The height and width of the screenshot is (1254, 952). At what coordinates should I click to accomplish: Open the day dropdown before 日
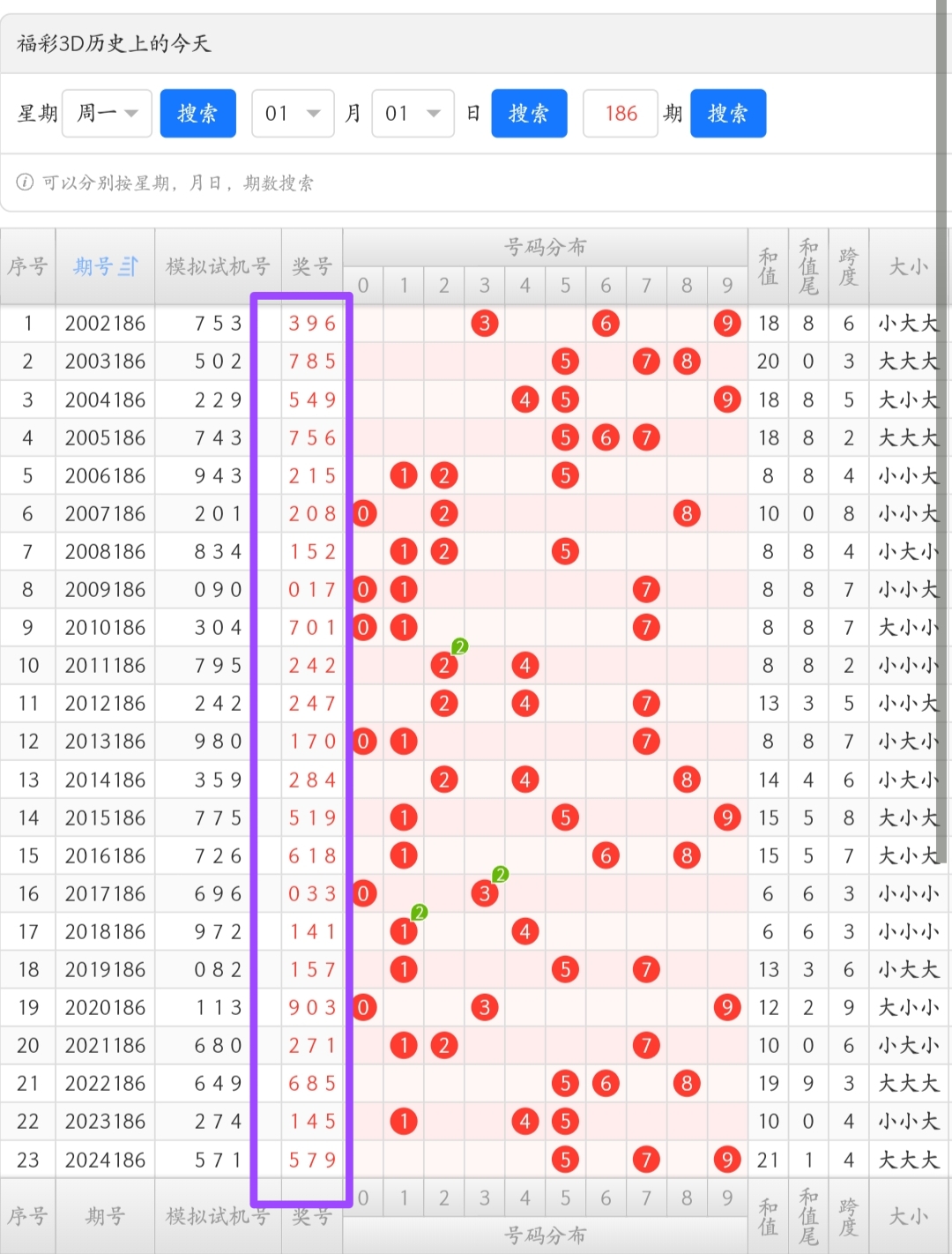tap(413, 113)
